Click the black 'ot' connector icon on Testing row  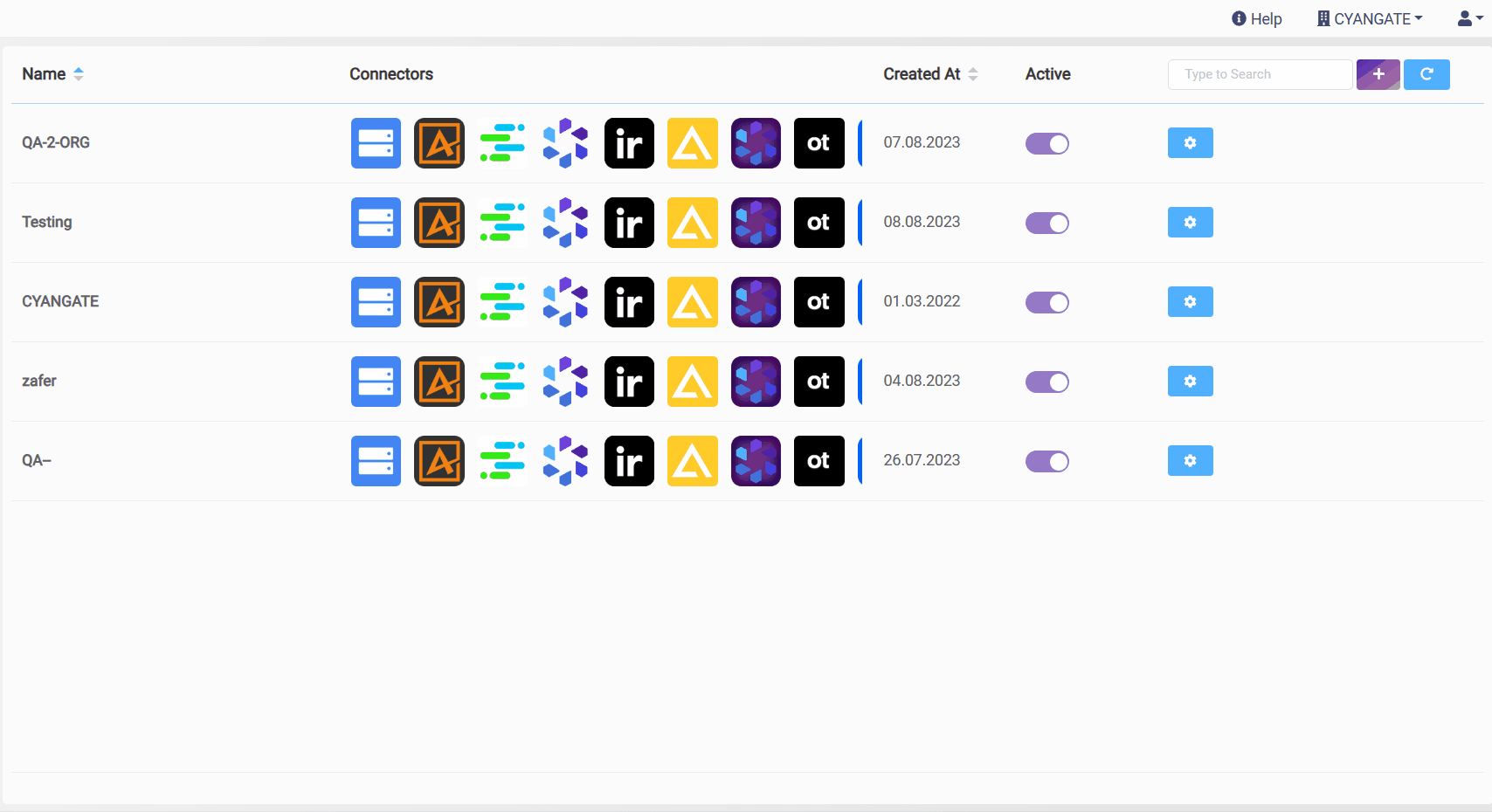click(x=819, y=223)
